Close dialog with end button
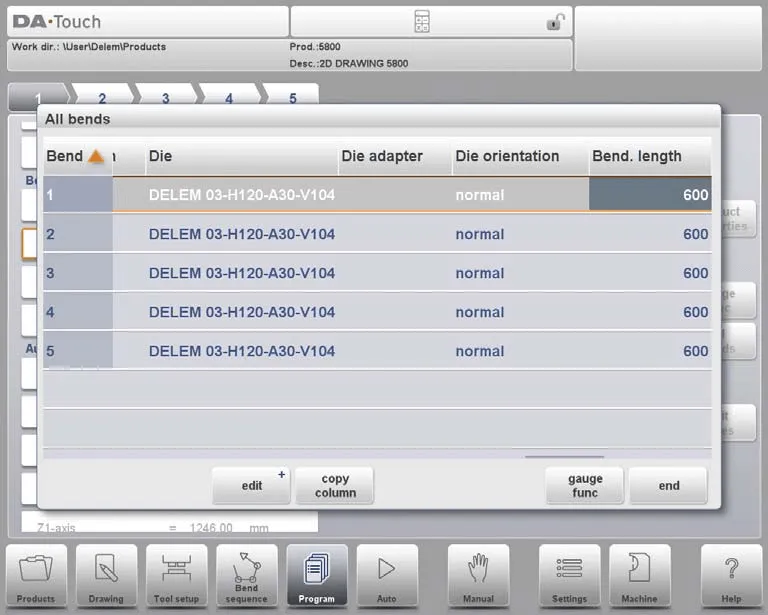Screen dimensions: 768x615 pos(668,486)
